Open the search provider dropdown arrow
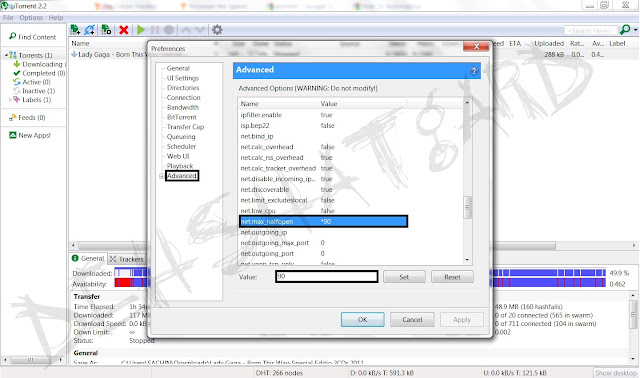 point(635,30)
